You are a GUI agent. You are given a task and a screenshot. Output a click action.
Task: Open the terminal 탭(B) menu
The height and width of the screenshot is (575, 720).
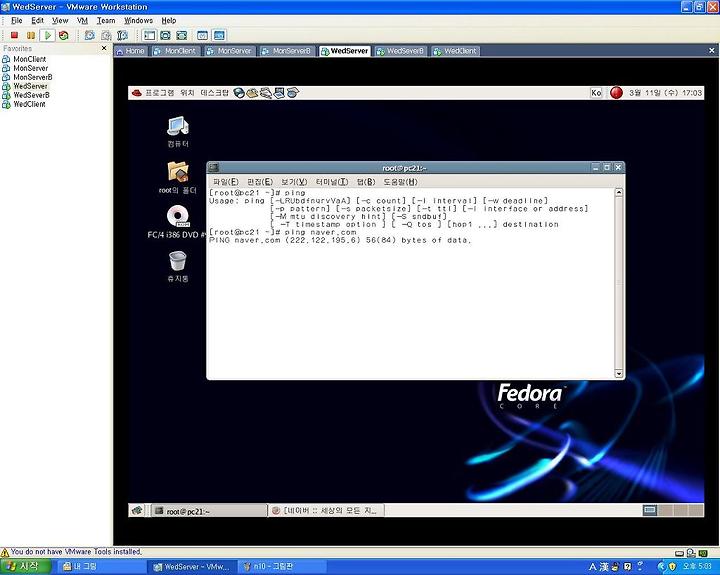366,182
